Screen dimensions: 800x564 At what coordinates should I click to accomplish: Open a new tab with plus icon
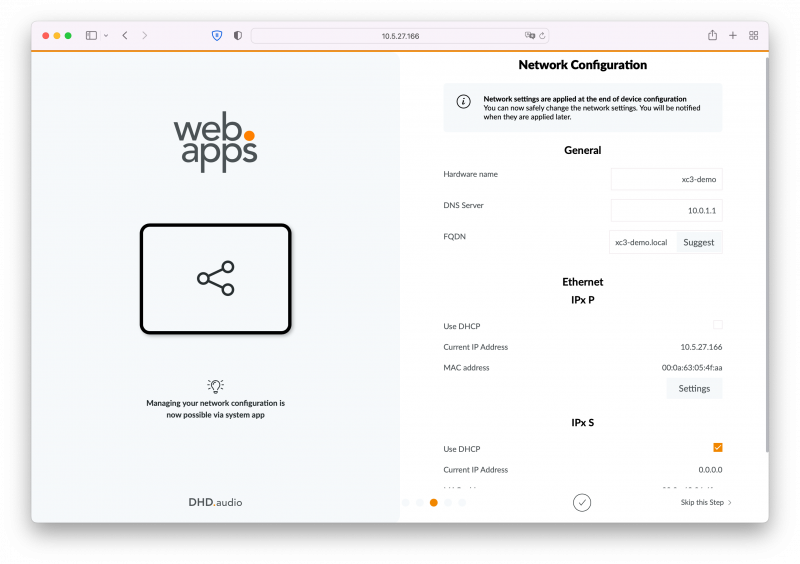[733, 35]
